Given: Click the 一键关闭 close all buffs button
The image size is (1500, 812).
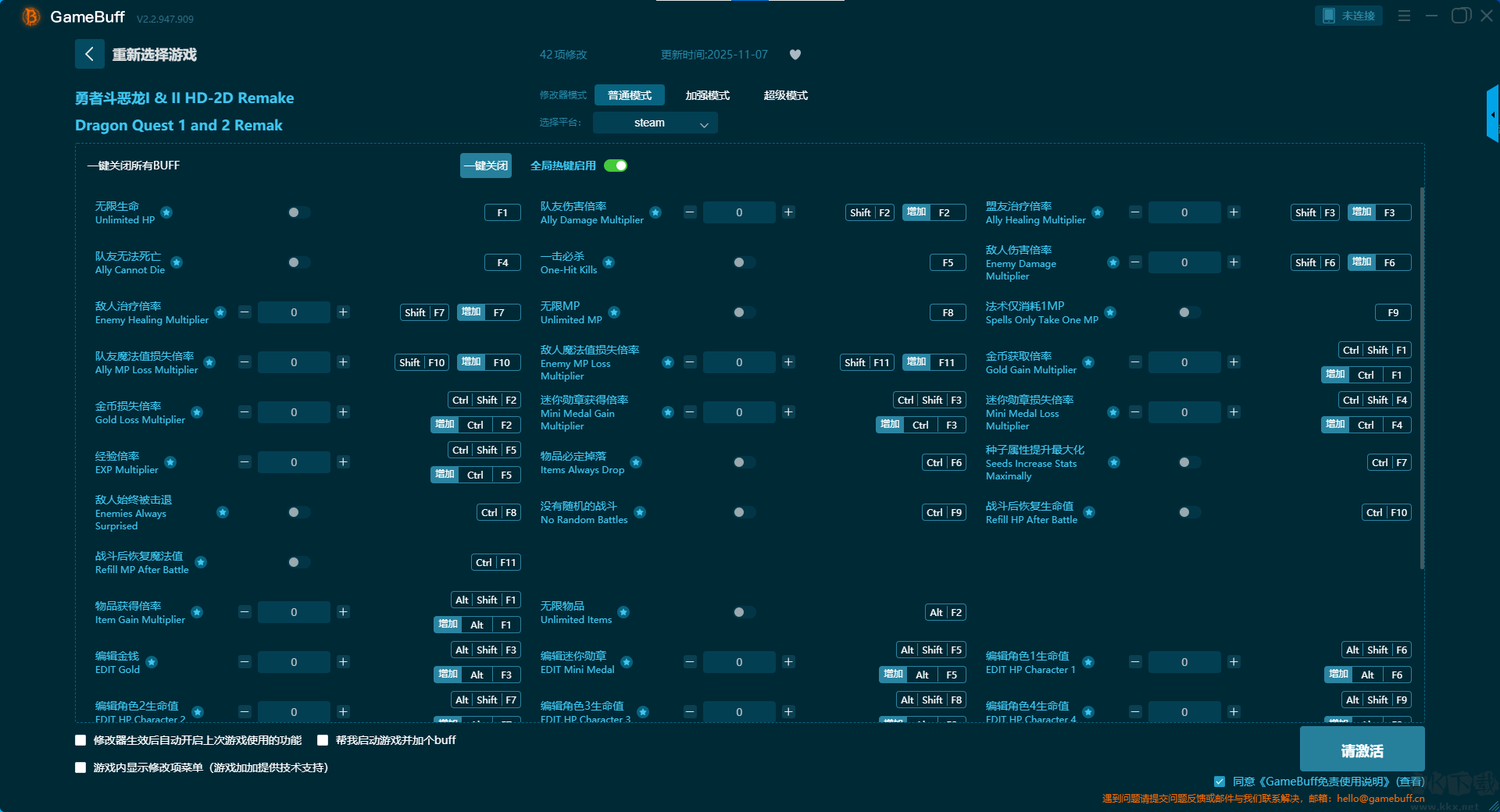Looking at the screenshot, I should coord(485,166).
